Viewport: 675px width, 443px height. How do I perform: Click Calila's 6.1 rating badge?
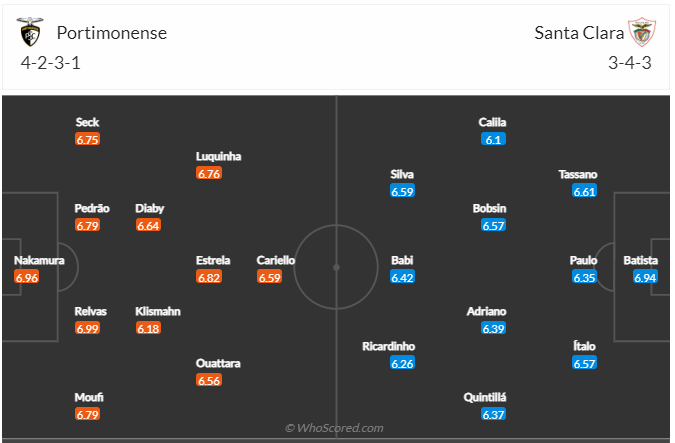pos(493,140)
